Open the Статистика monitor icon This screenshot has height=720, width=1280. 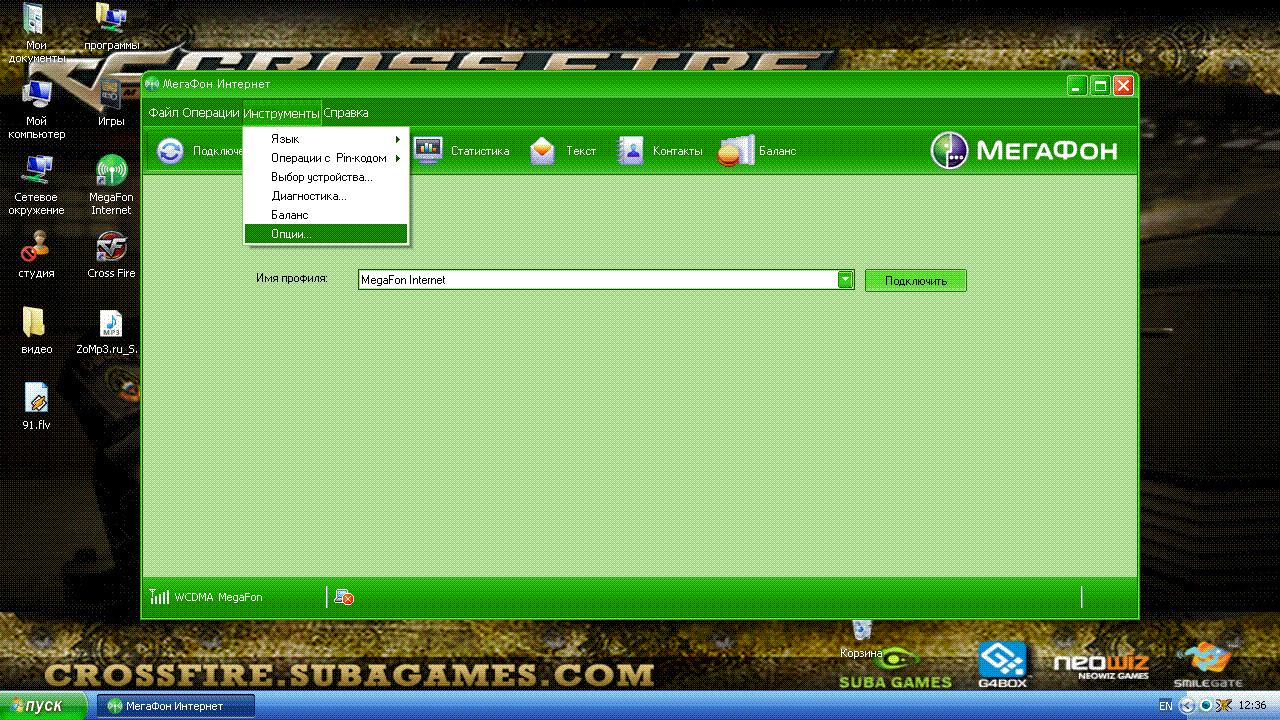(429, 151)
